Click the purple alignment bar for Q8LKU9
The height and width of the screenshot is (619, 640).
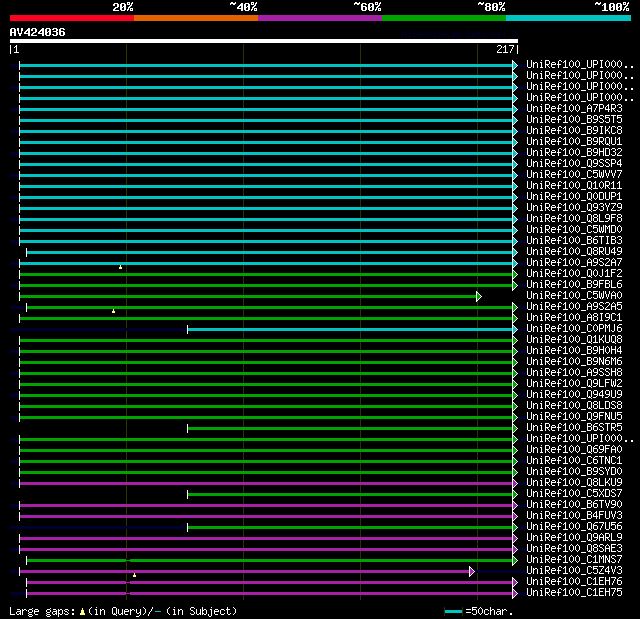point(266,484)
